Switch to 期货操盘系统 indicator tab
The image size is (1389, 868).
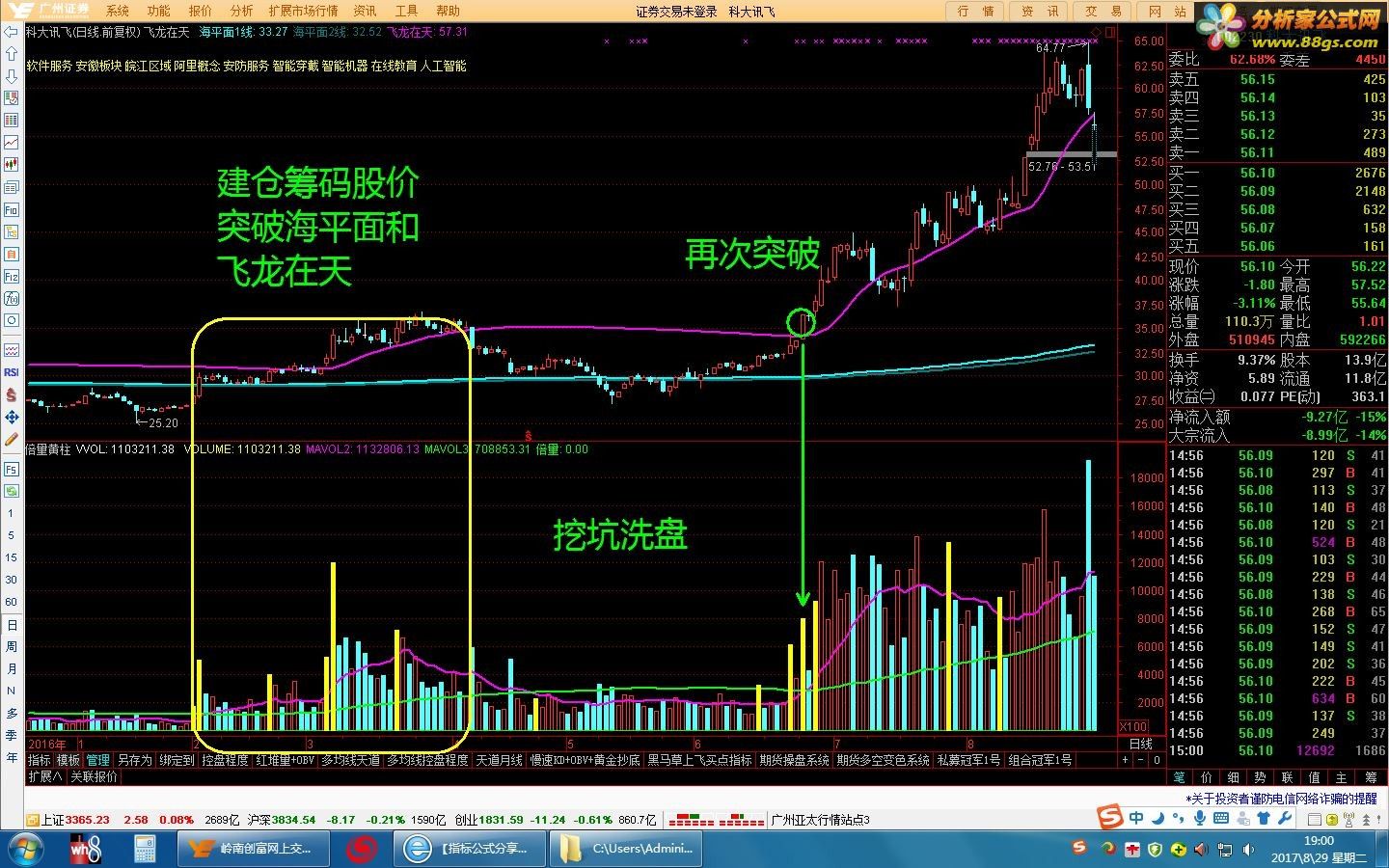(x=794, y=760)
